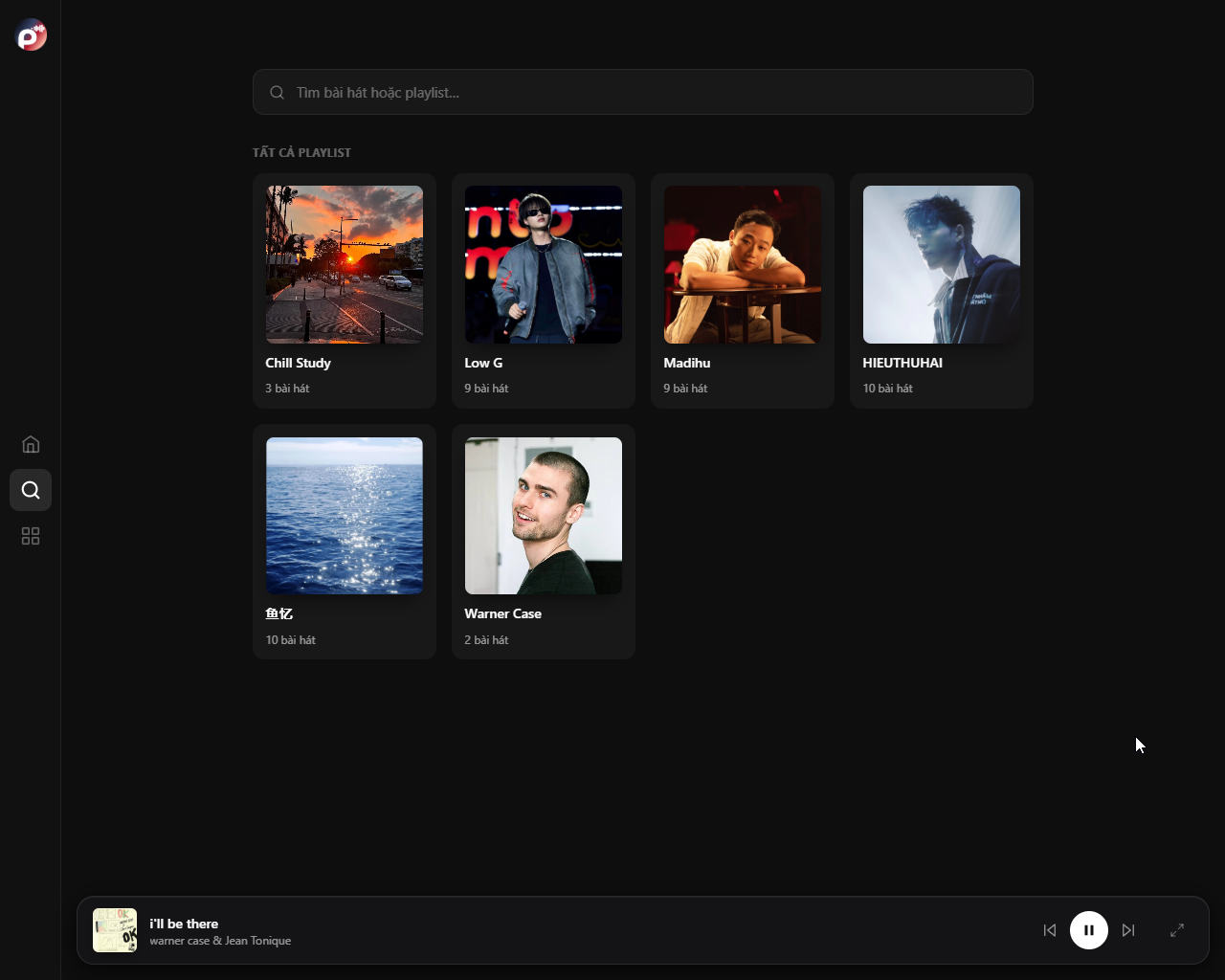Click "10 bài hát" under 鱼忆
The width and height of the screenshot is (1225, 980).
pyautogui.click(x=291, y=639)
